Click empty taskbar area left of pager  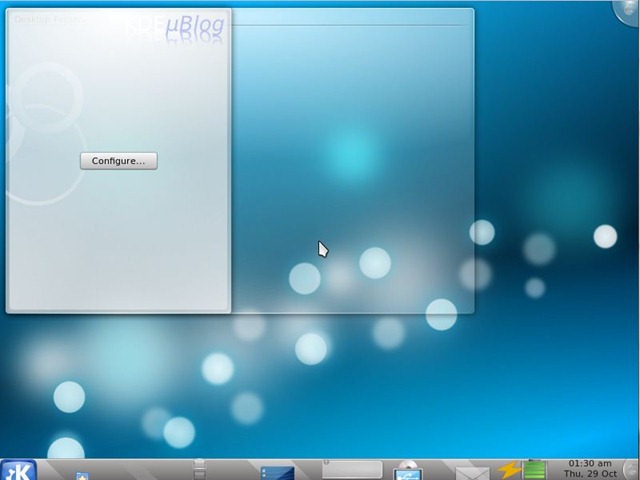click(237, 469)
